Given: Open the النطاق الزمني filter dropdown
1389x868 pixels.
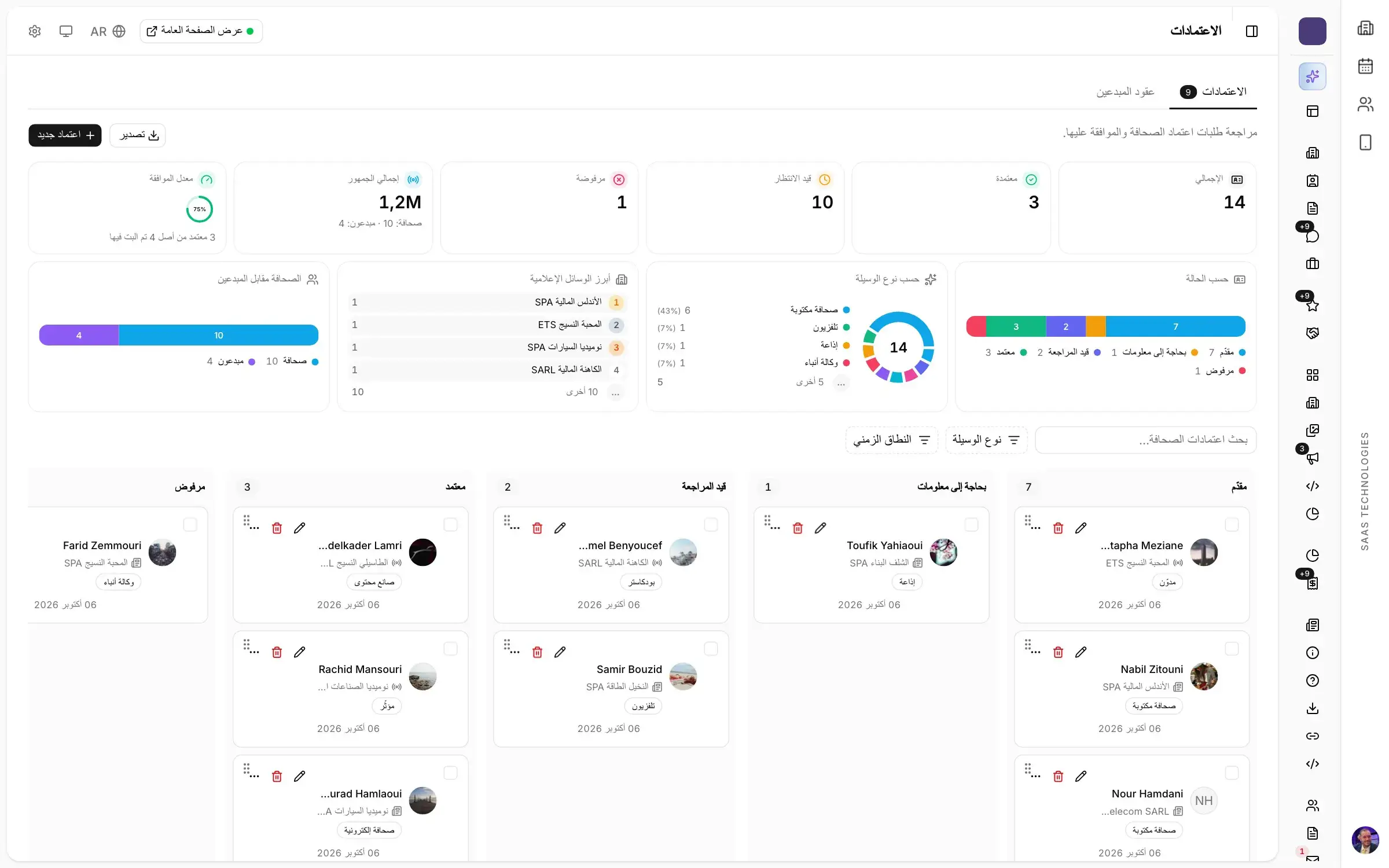Looking at the screenshot, I should pyautogui.click(x=891, y=440).
